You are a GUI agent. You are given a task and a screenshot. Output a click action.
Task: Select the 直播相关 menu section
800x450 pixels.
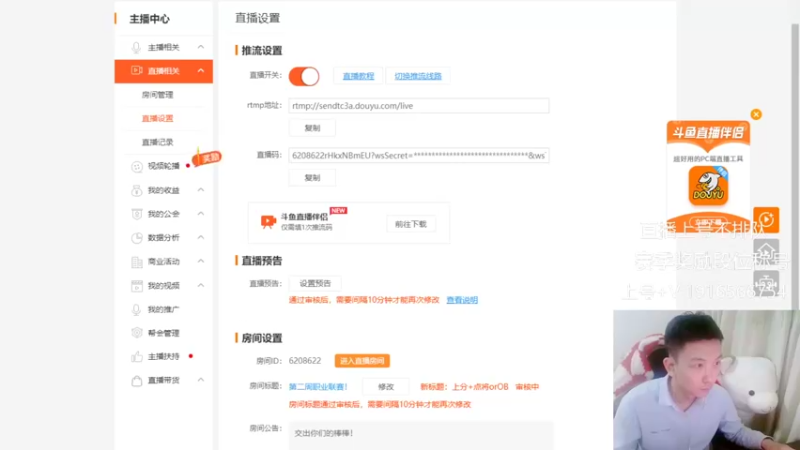[x=164, y=71]
